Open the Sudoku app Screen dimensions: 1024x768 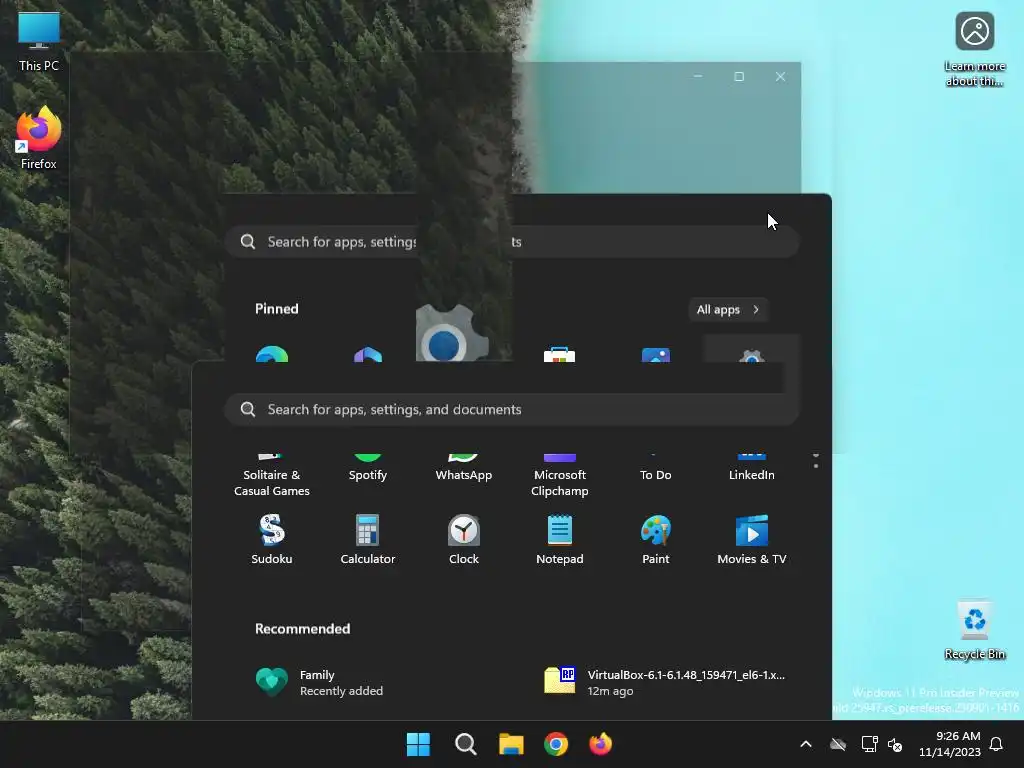coord(272,539)
